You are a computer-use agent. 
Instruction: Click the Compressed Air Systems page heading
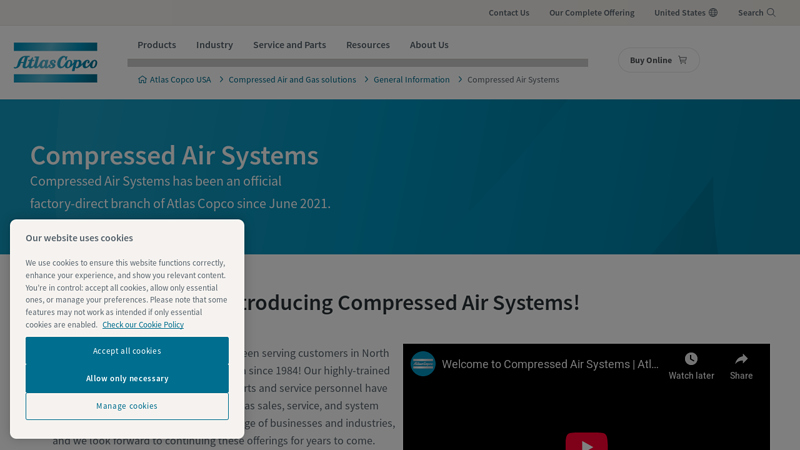(x=174, y=155)
